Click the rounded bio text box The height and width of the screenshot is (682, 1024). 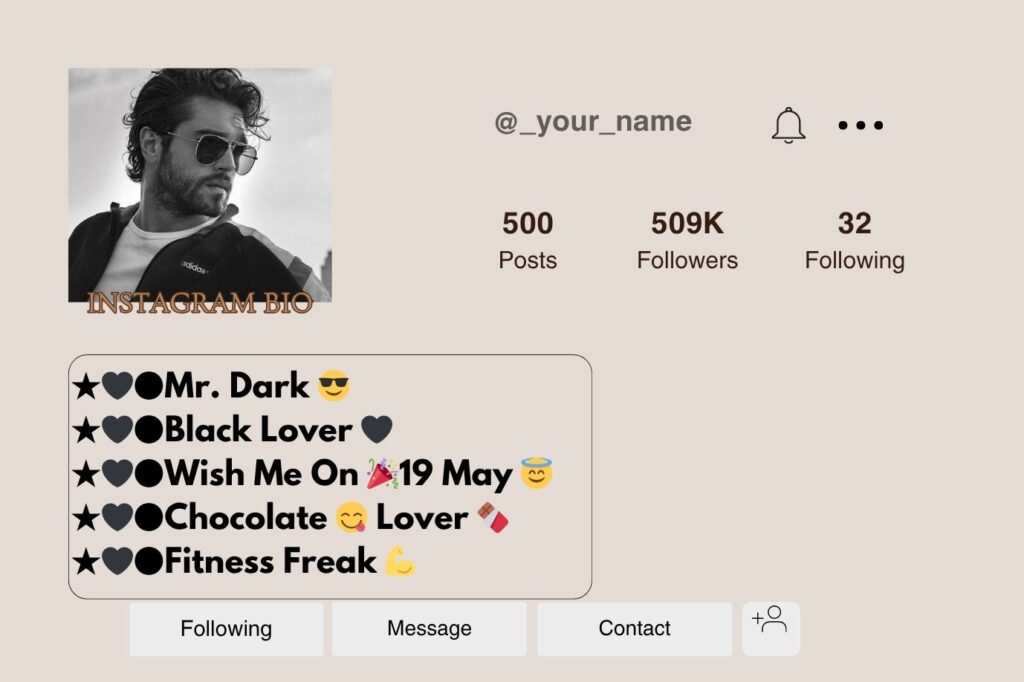click(330, 476)
